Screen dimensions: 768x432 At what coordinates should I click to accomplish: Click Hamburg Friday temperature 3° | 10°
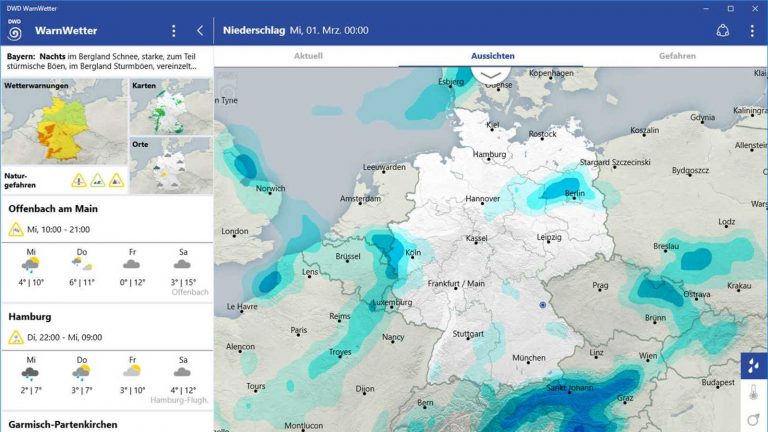[132, 390]
